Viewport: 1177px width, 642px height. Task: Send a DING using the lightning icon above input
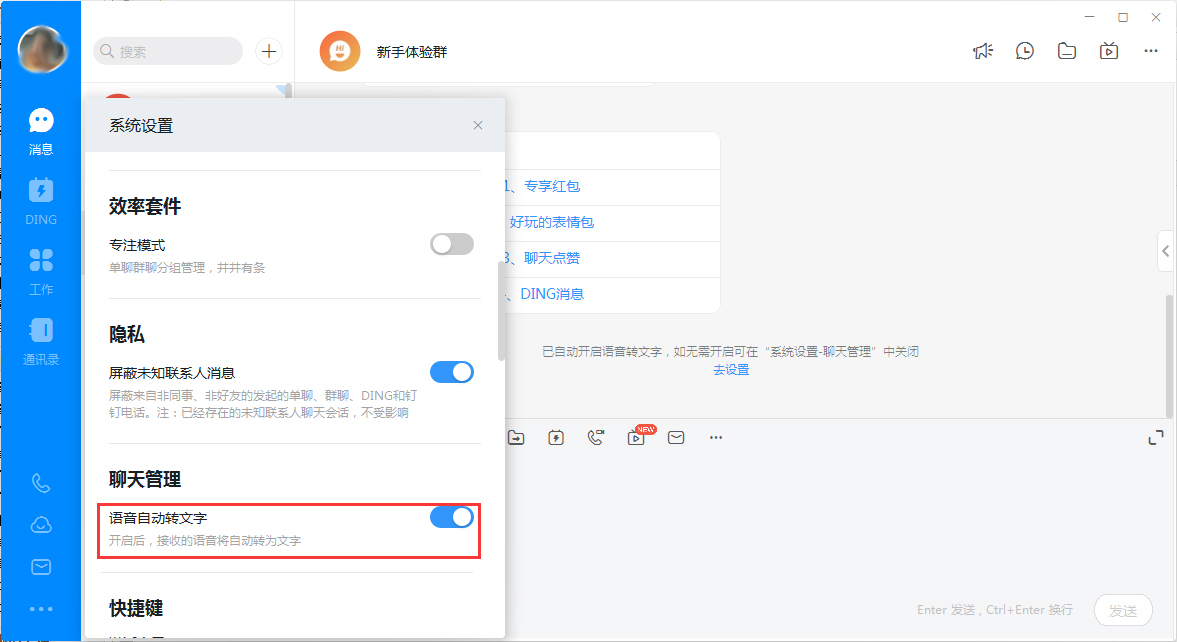coord(556,437)
